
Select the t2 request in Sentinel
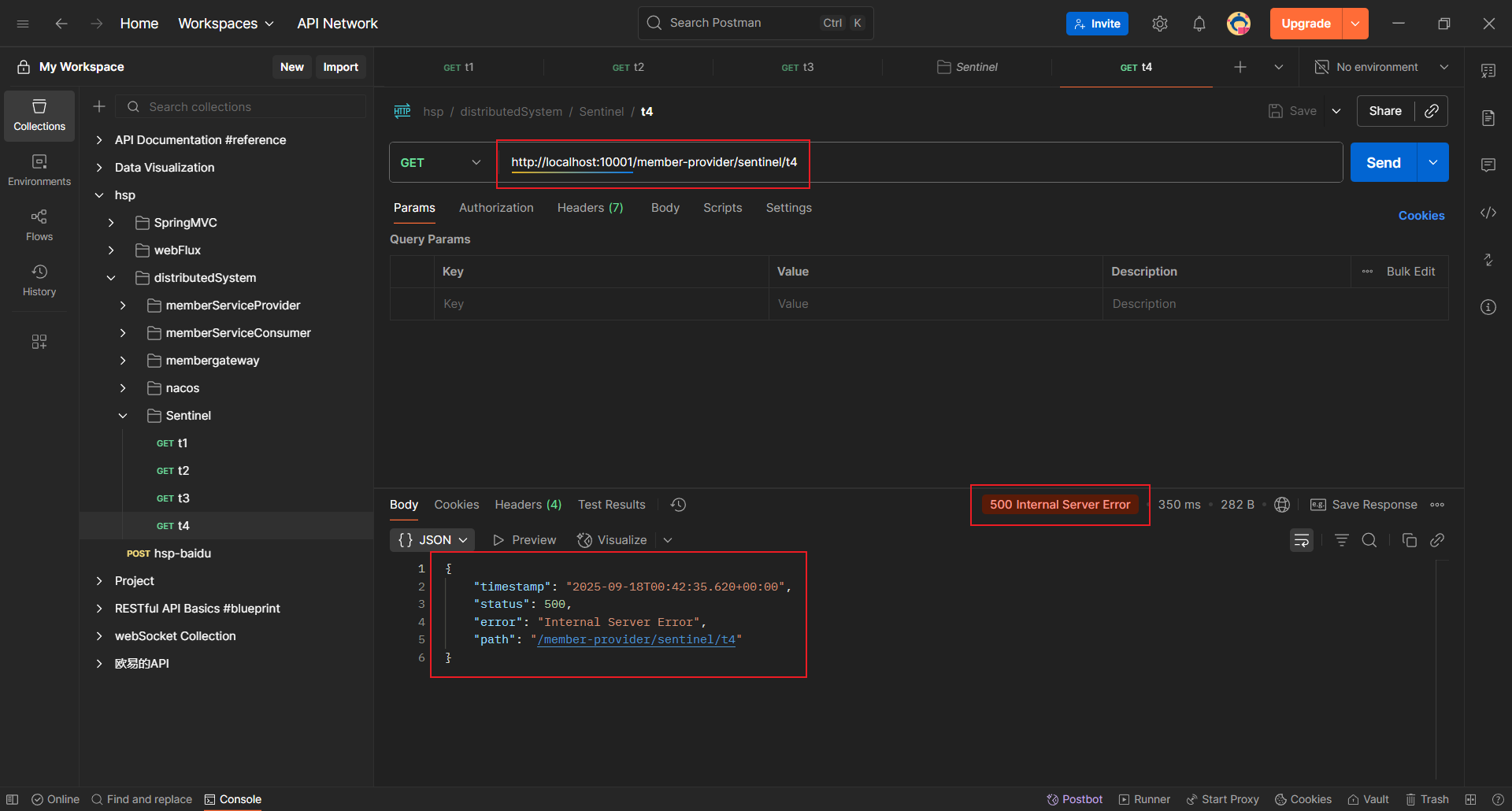[x=183, y=471]
